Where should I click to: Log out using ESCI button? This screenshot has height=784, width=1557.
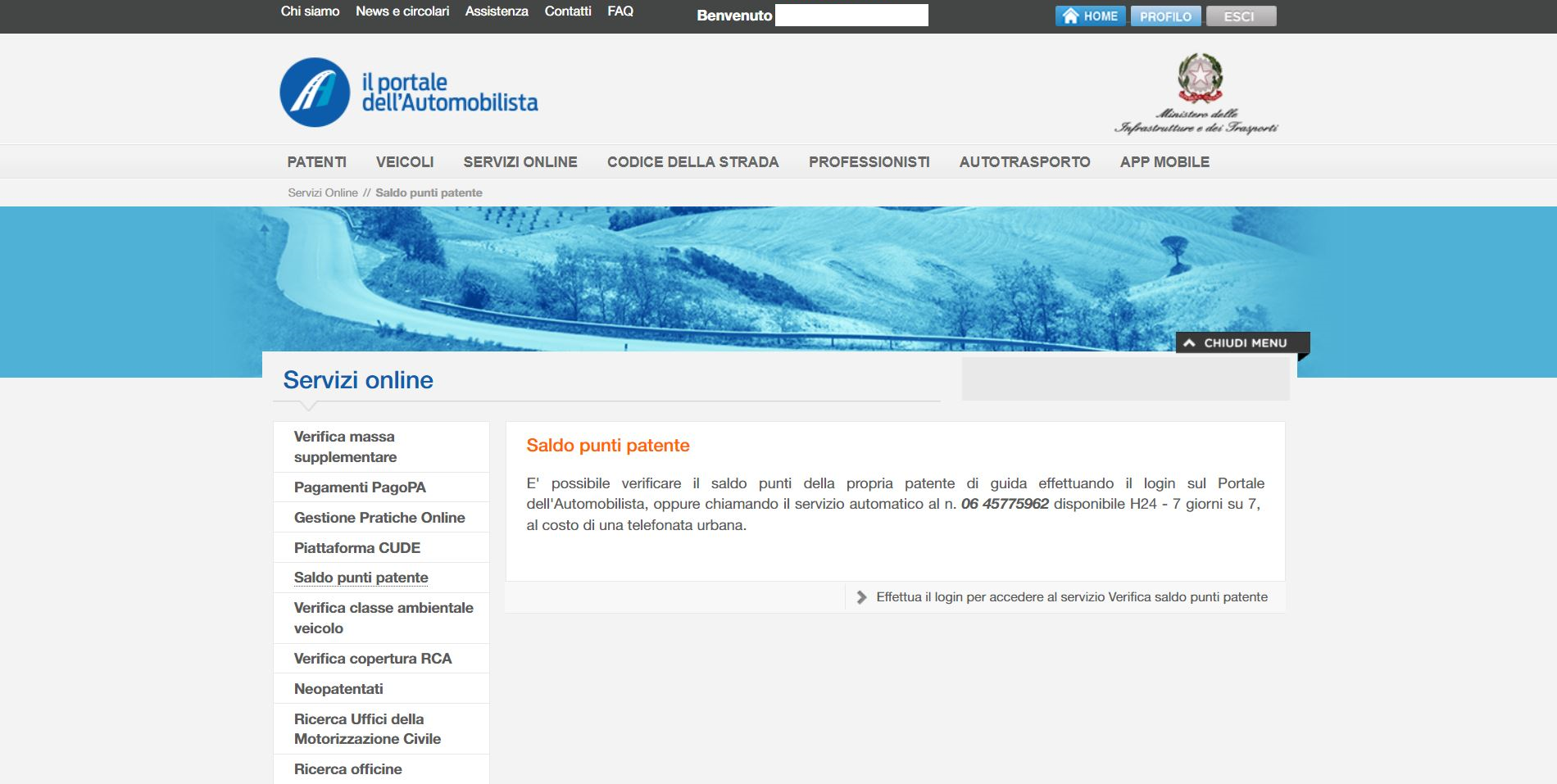[x=1241, y=16]
